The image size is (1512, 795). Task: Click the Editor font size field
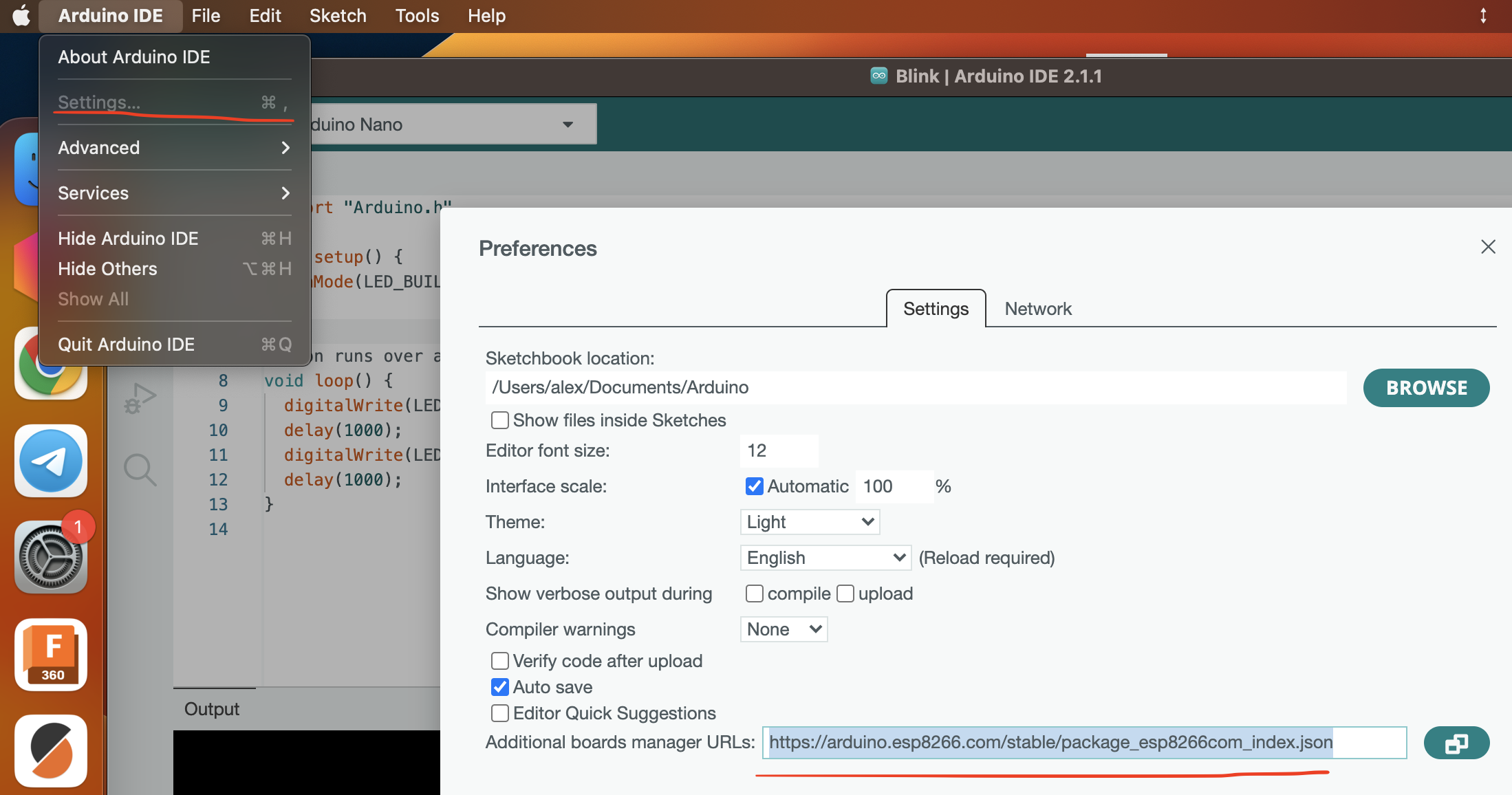tap(779, 450)
